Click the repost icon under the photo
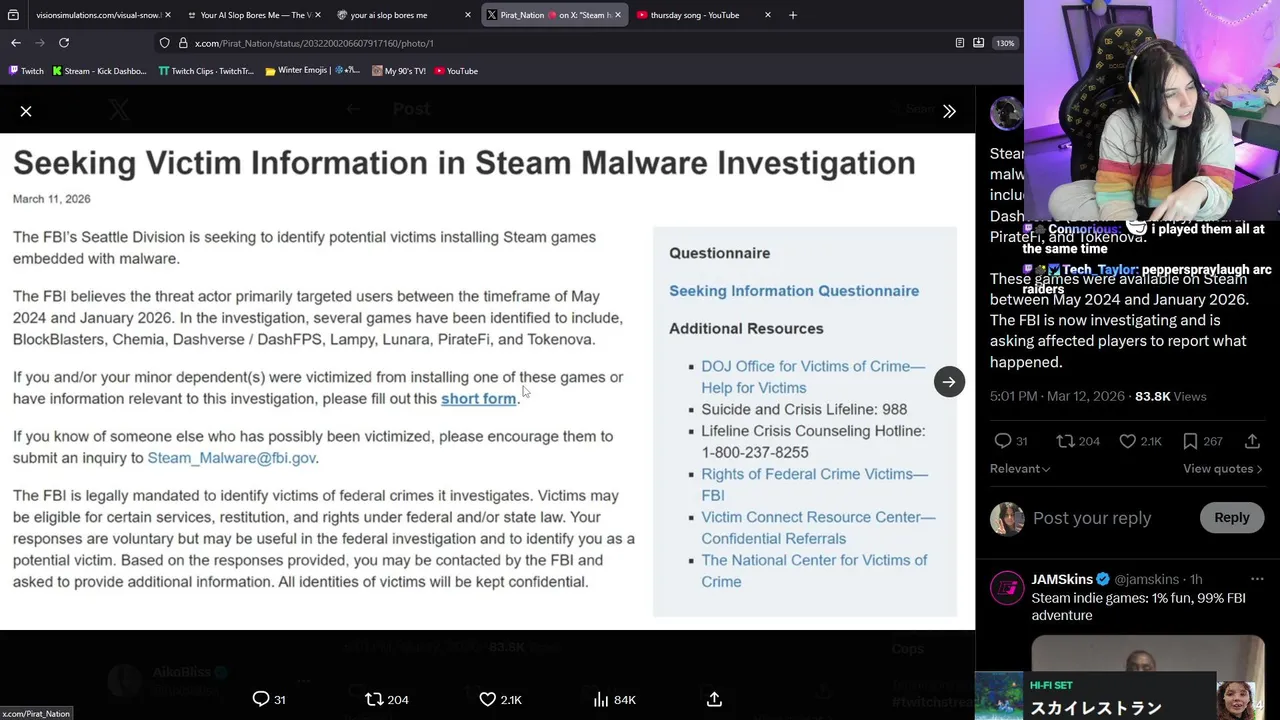This screenshot has width=1280, height=720. tap(374, 699)
